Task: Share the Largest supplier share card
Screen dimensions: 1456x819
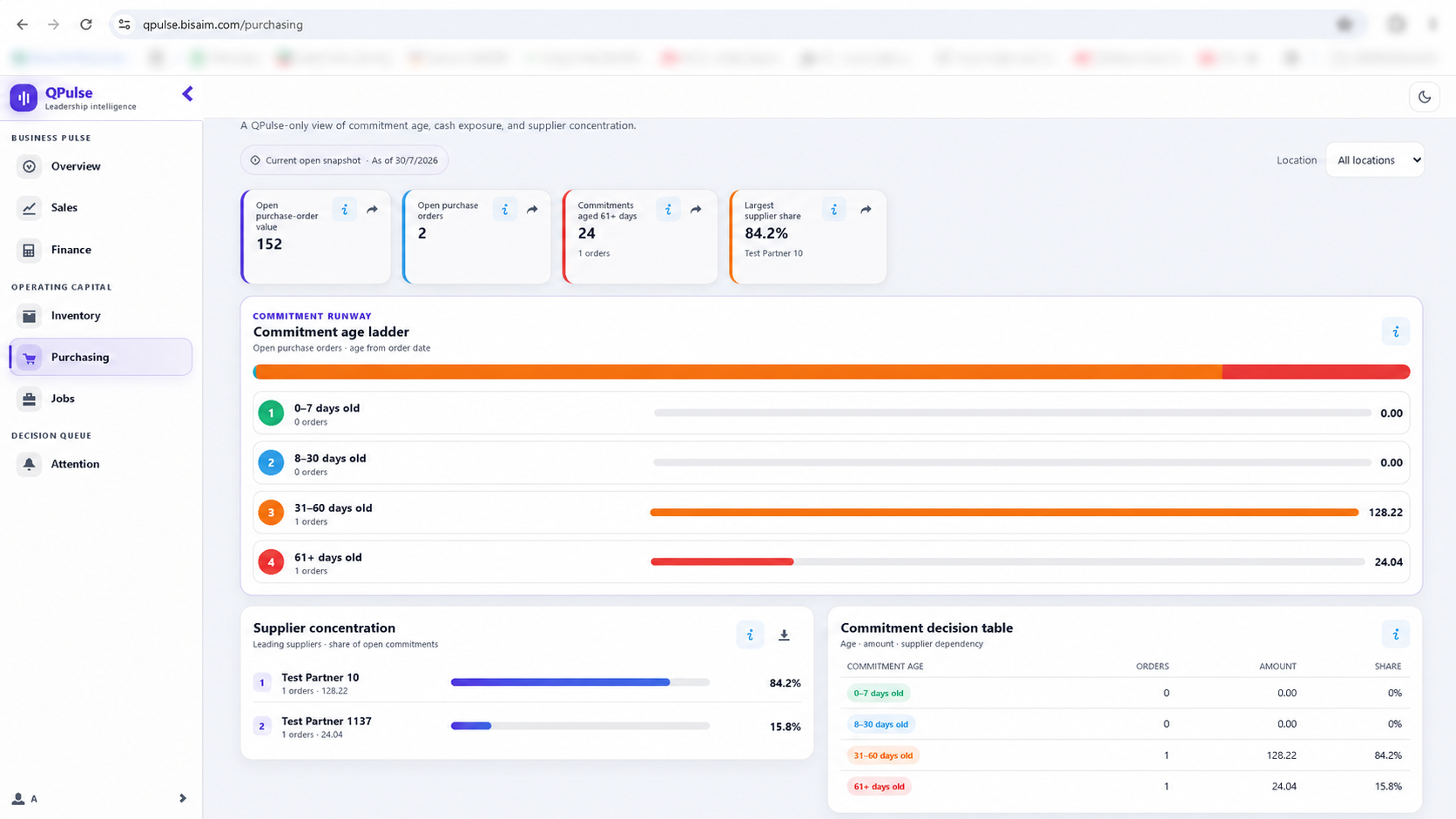Action: click(x=866, y=210)
